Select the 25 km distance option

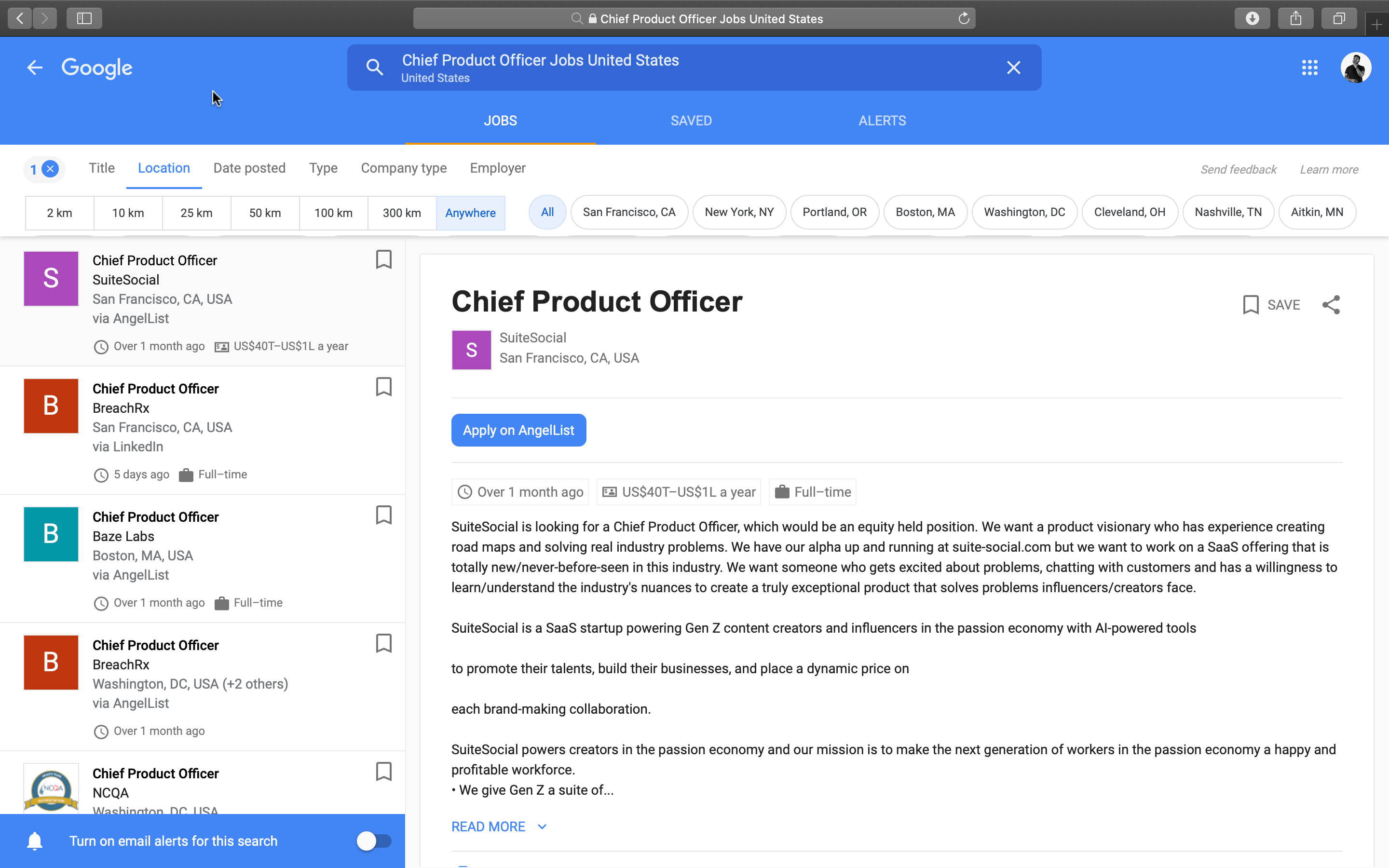coord(196,213)
